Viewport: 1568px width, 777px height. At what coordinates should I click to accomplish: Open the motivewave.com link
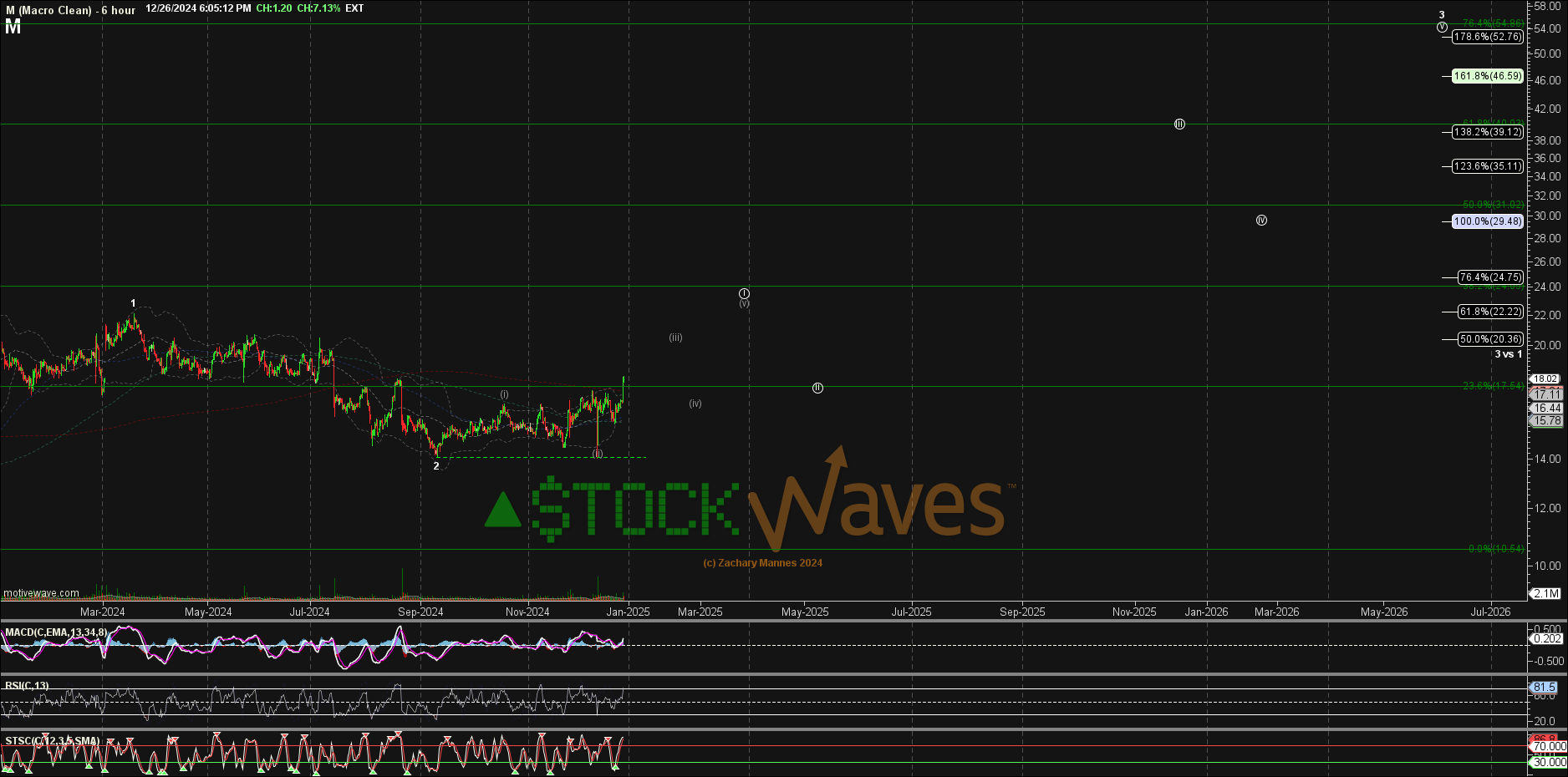(41, 593)
